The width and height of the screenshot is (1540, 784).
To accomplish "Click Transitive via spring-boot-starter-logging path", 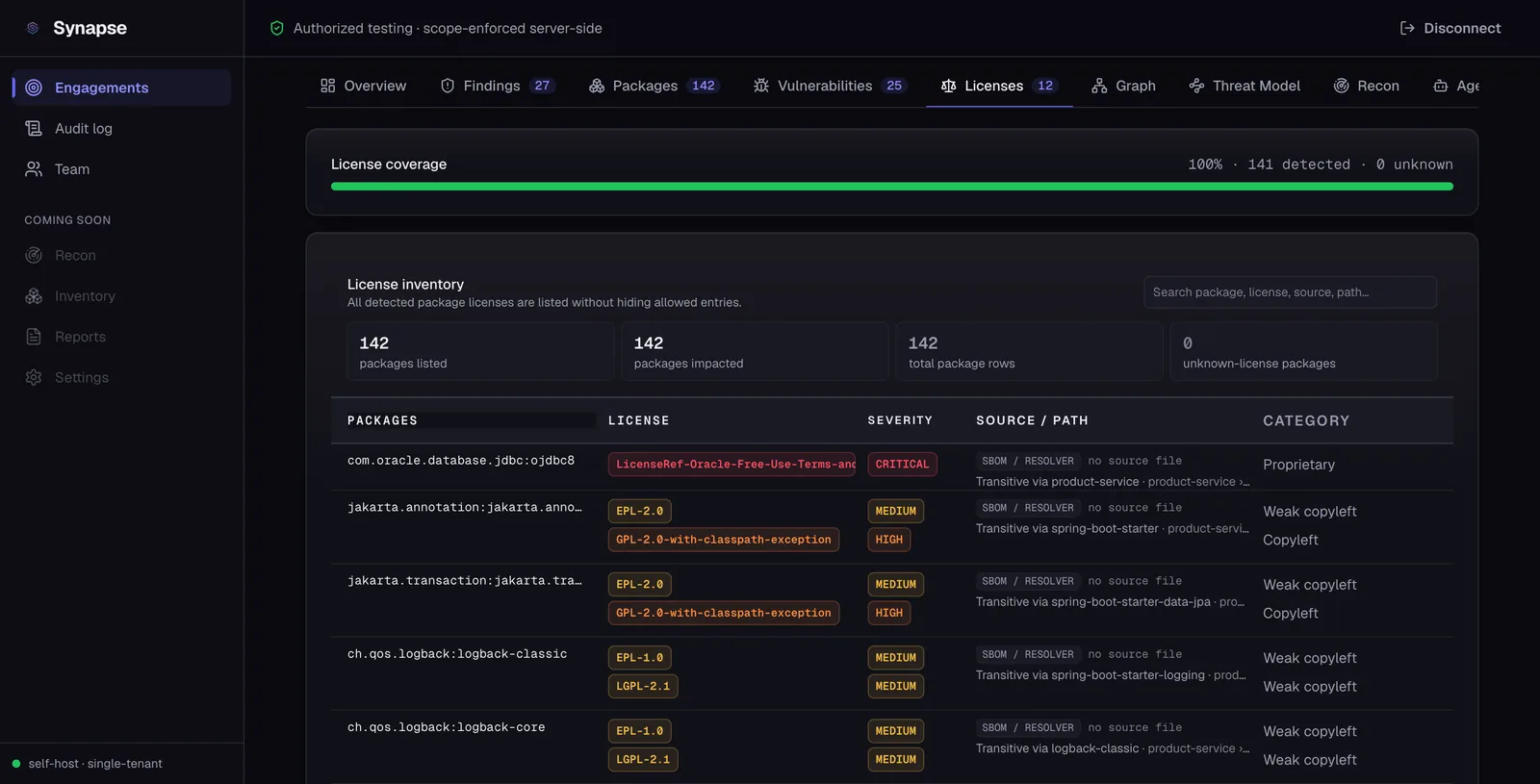I will click(1111, 675).
